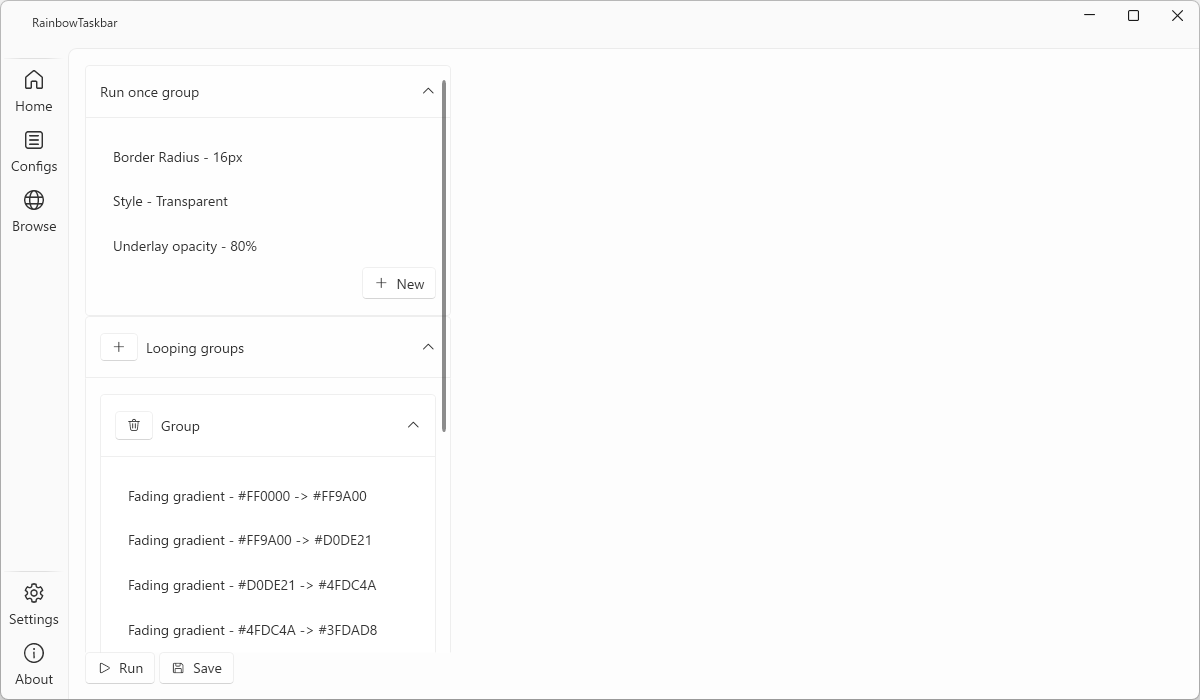
Task: Collapse the Run once group section
Action: coord(428,91)
